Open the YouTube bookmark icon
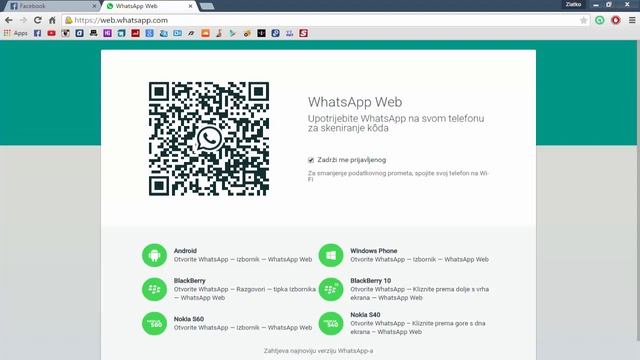Viewport: 640px width, 360px height. pyautogui.click(x=51, y=33)
